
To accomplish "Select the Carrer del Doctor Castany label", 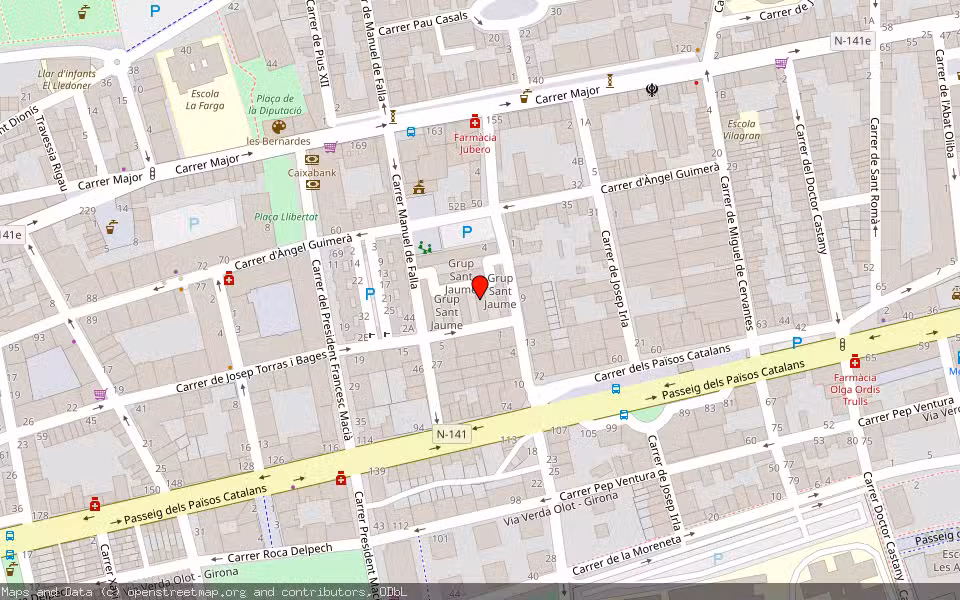I will point(812,189).
